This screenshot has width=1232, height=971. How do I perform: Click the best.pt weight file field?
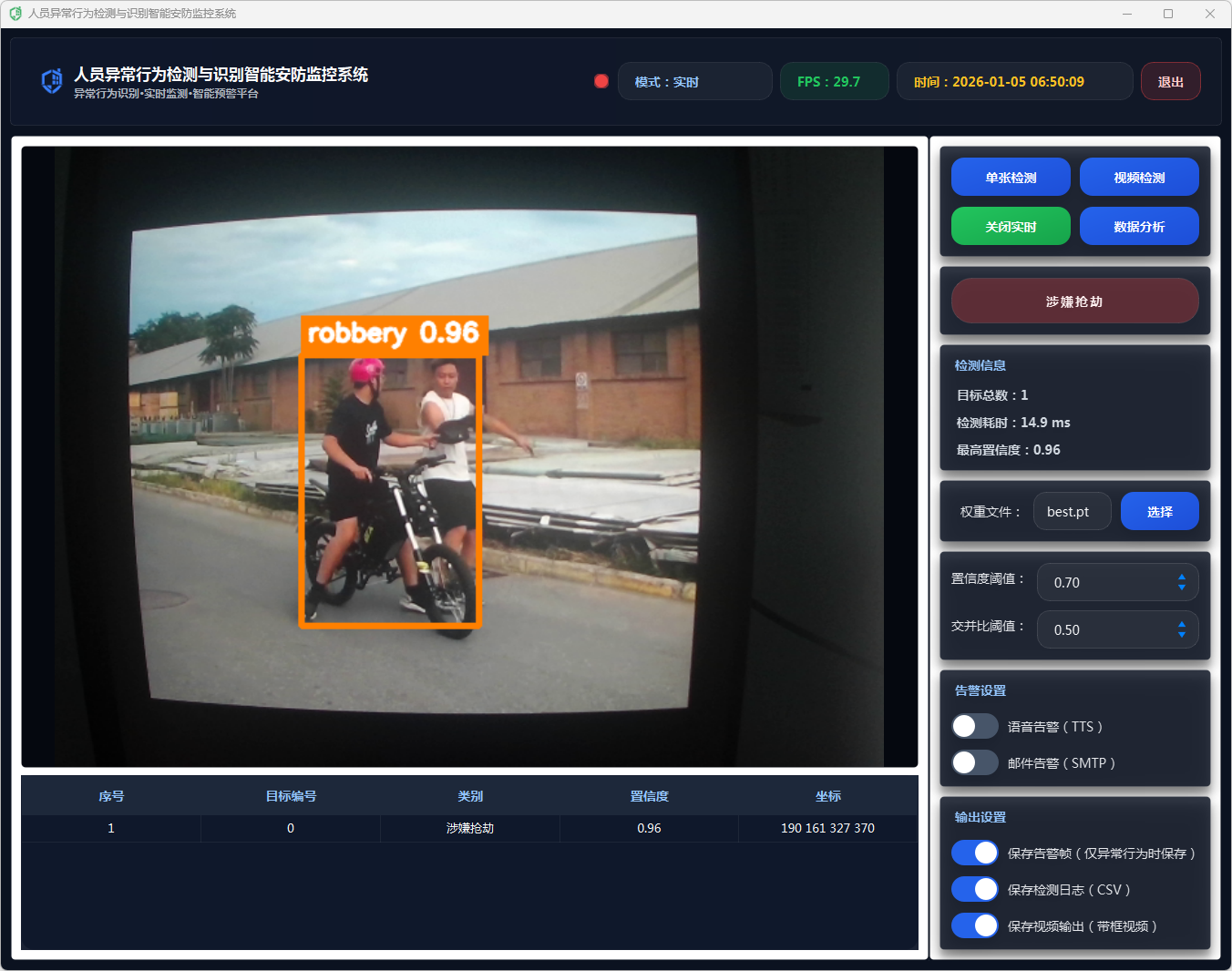click(x=1072, y=512)
